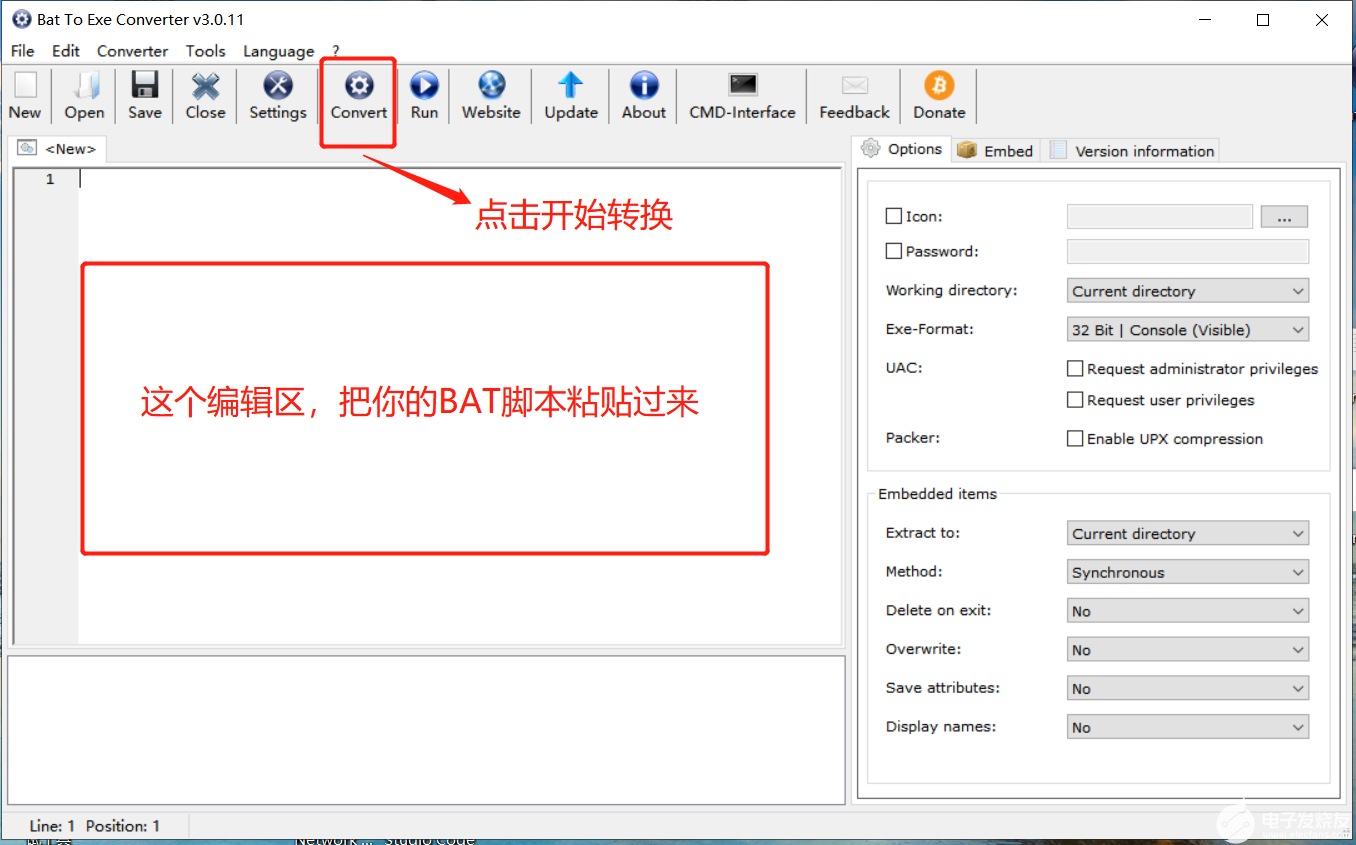The height and width of the screenshot is (845, 1356).
Task: Click the app icon in title bar
Action: coord(21,20)
